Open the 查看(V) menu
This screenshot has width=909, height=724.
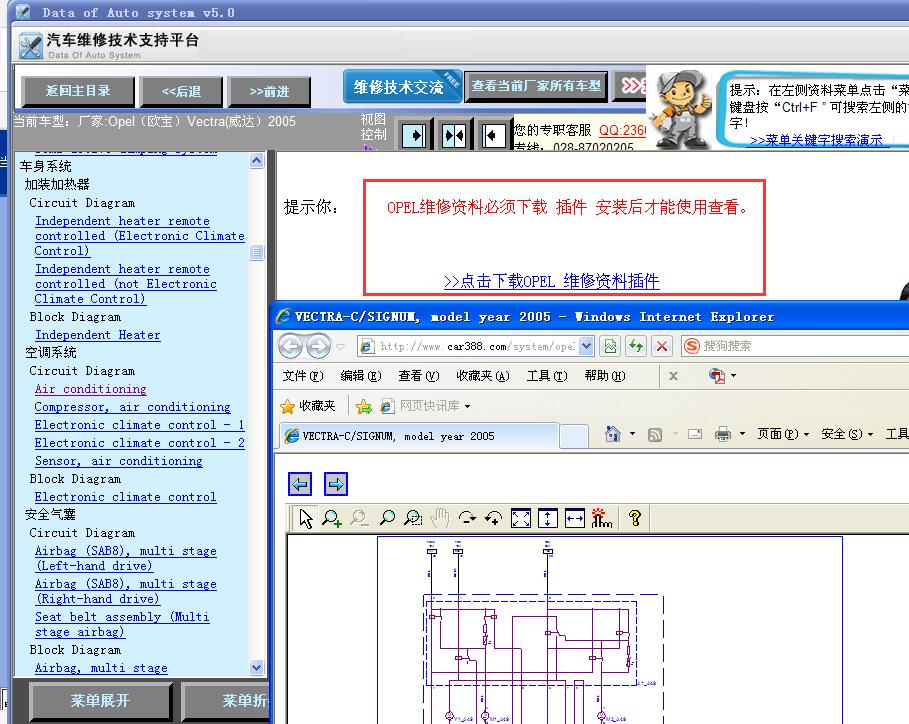419,376
